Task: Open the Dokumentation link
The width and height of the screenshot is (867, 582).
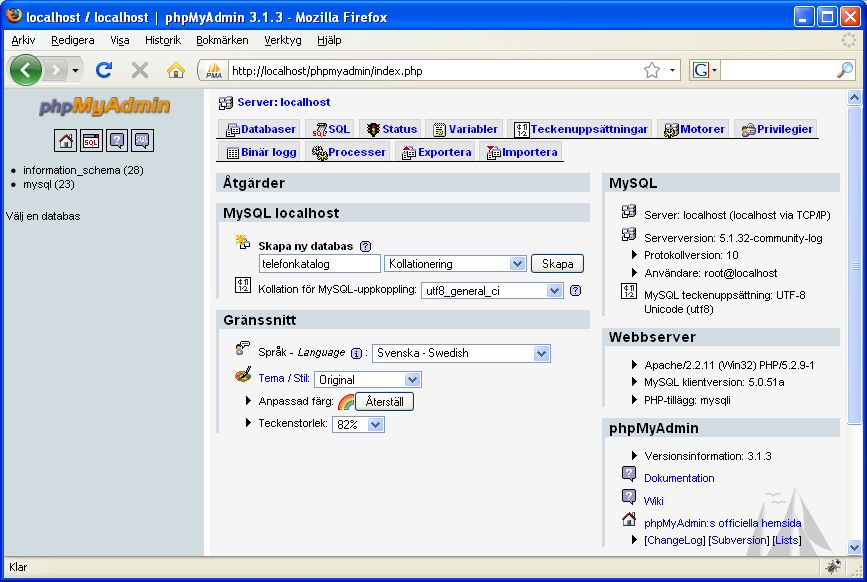Action: click(x=679, y=478)
